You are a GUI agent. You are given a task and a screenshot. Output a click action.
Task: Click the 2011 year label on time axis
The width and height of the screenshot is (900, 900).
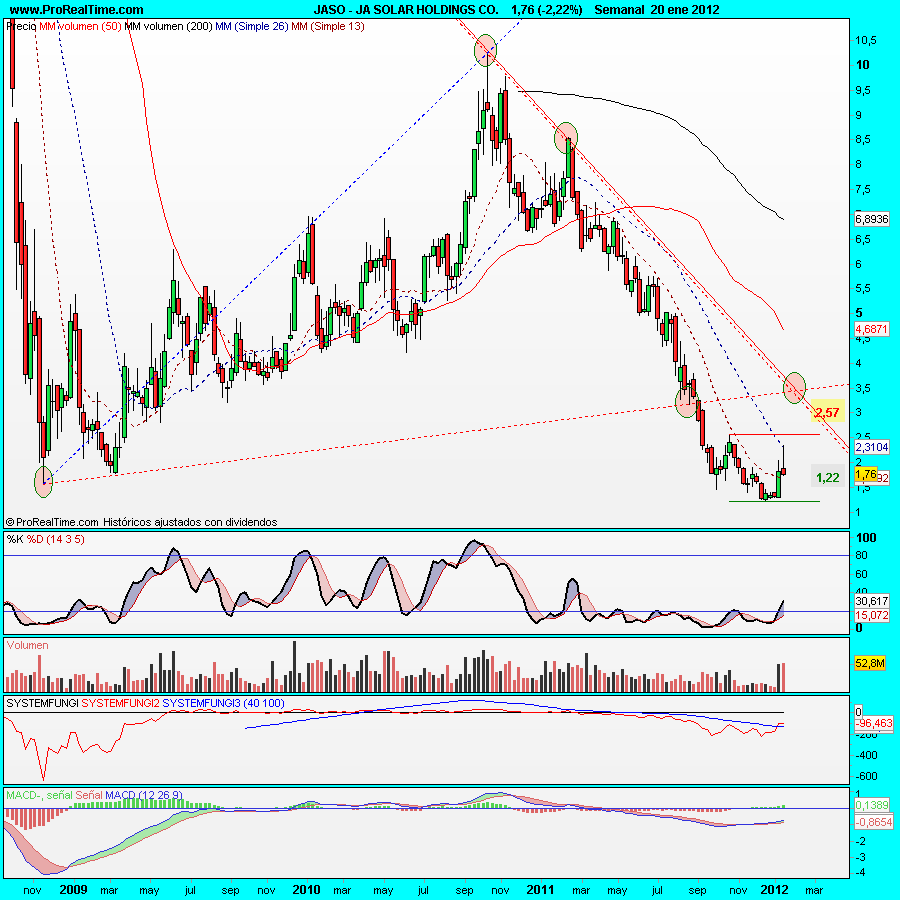[540, 890]
